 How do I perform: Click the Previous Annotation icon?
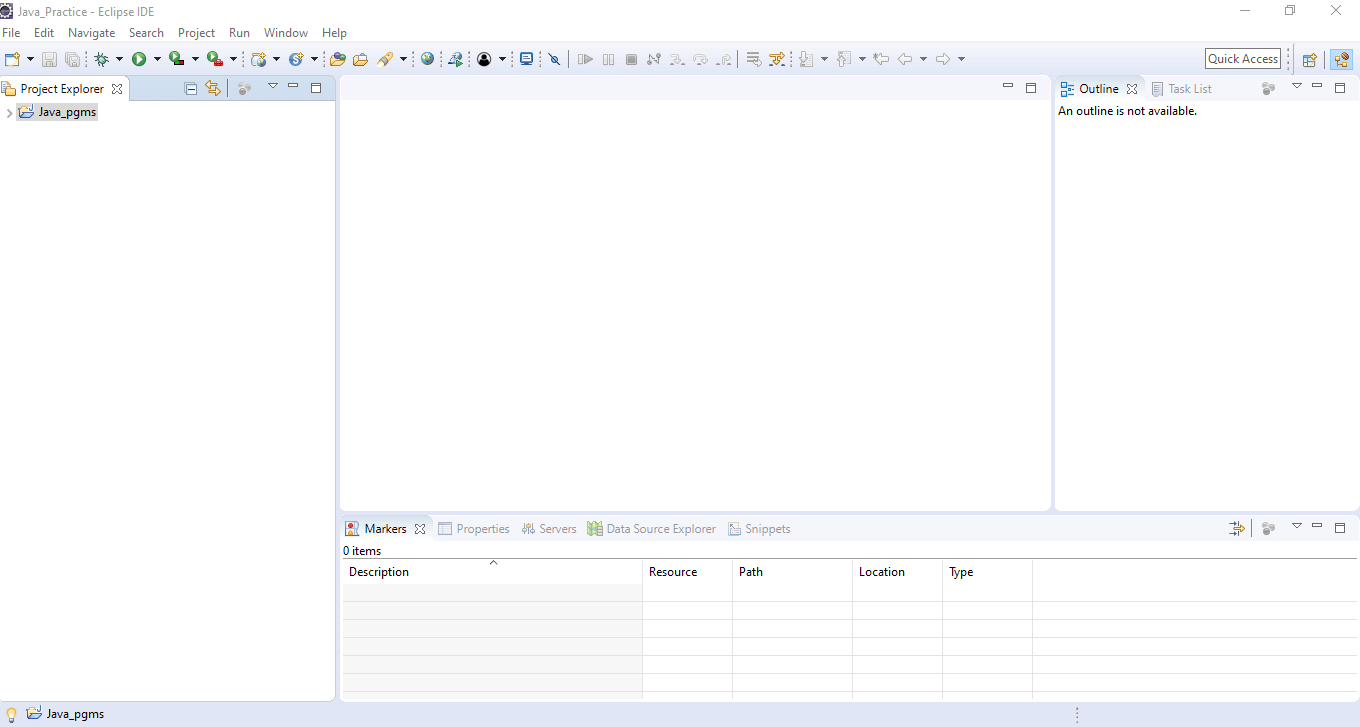(x=844, y=59)
